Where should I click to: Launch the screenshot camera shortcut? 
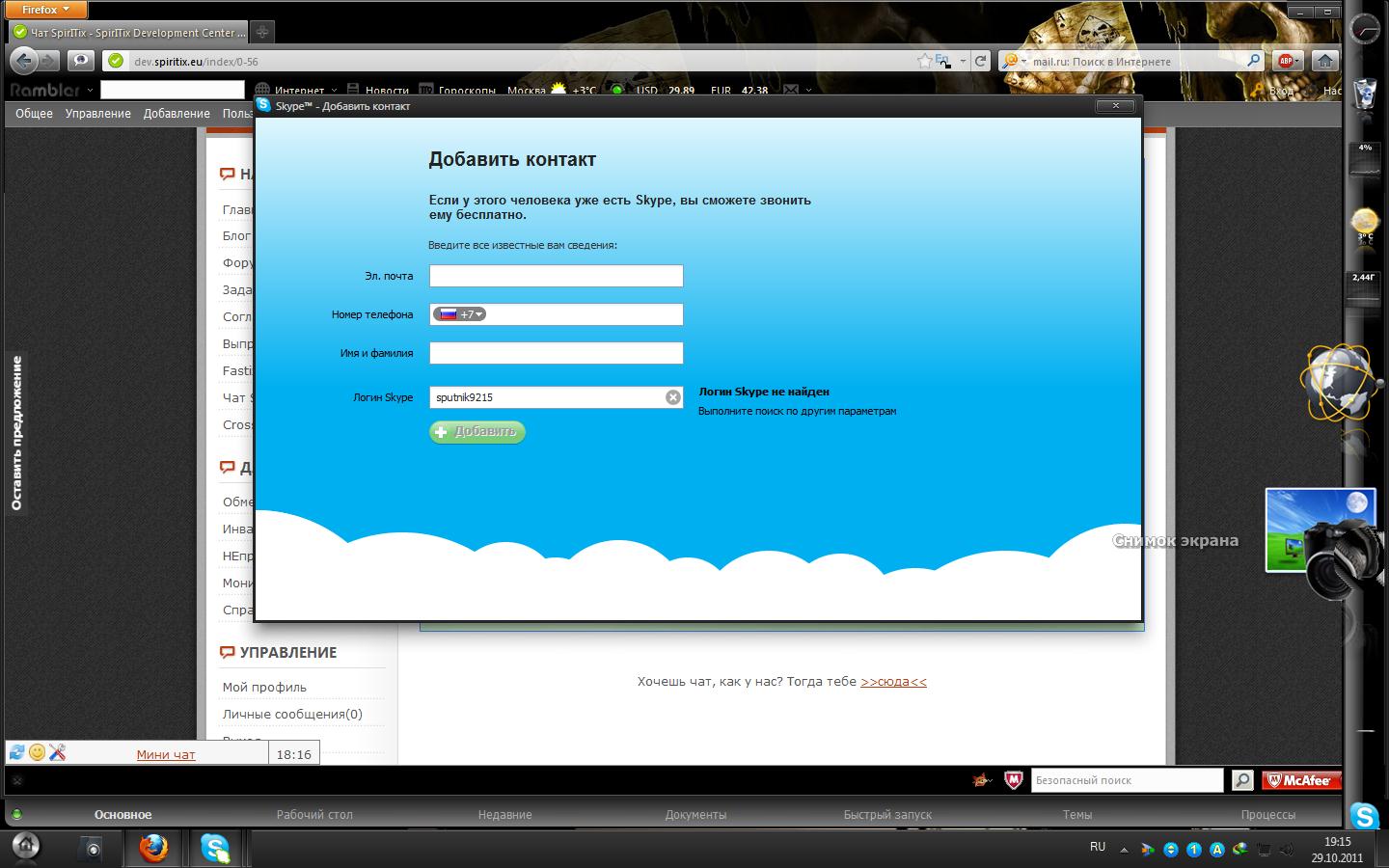[x=1321, y=543]
